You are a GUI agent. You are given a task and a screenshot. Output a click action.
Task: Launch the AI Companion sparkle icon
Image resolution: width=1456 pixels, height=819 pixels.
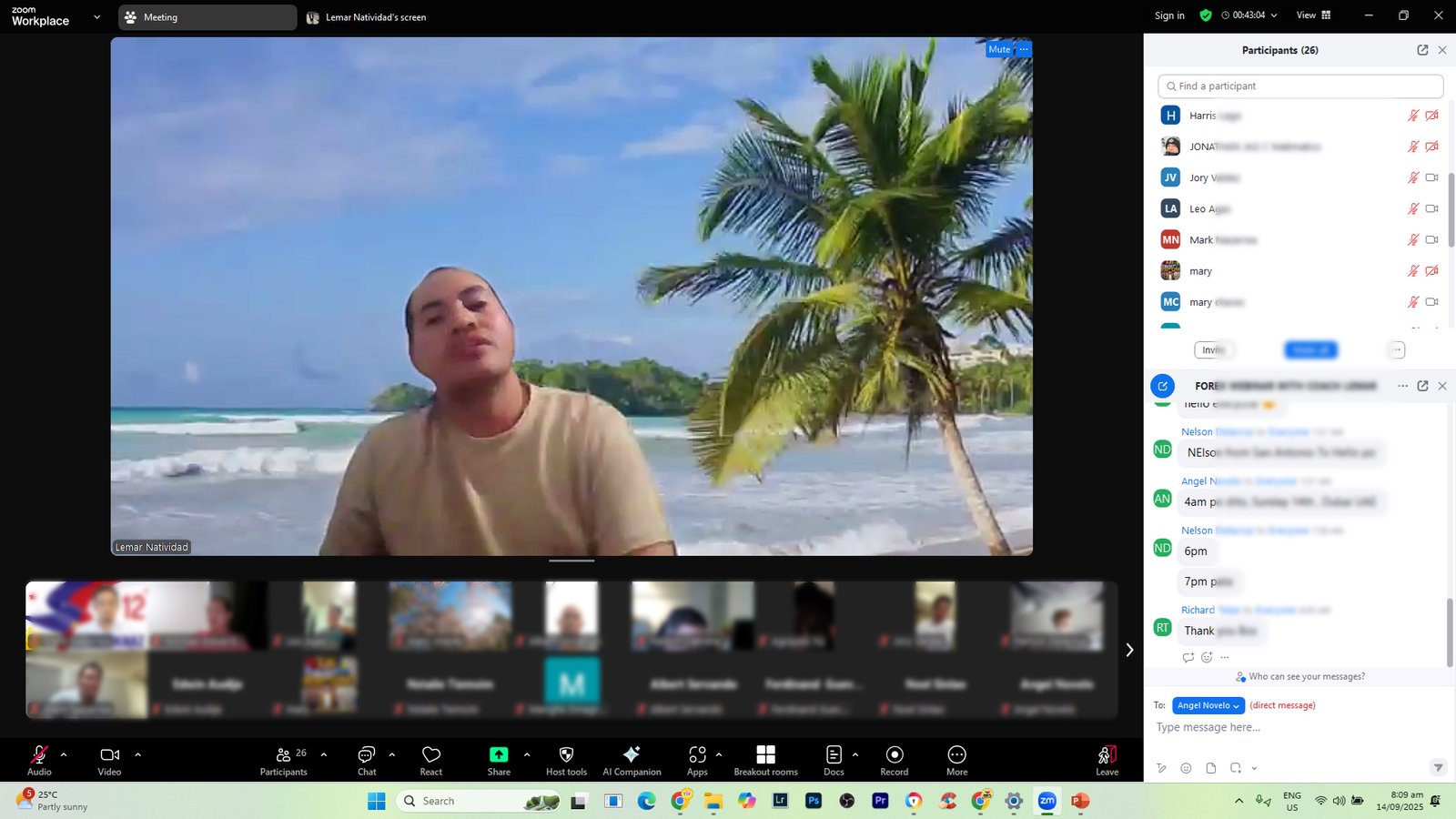pos(632,754)
